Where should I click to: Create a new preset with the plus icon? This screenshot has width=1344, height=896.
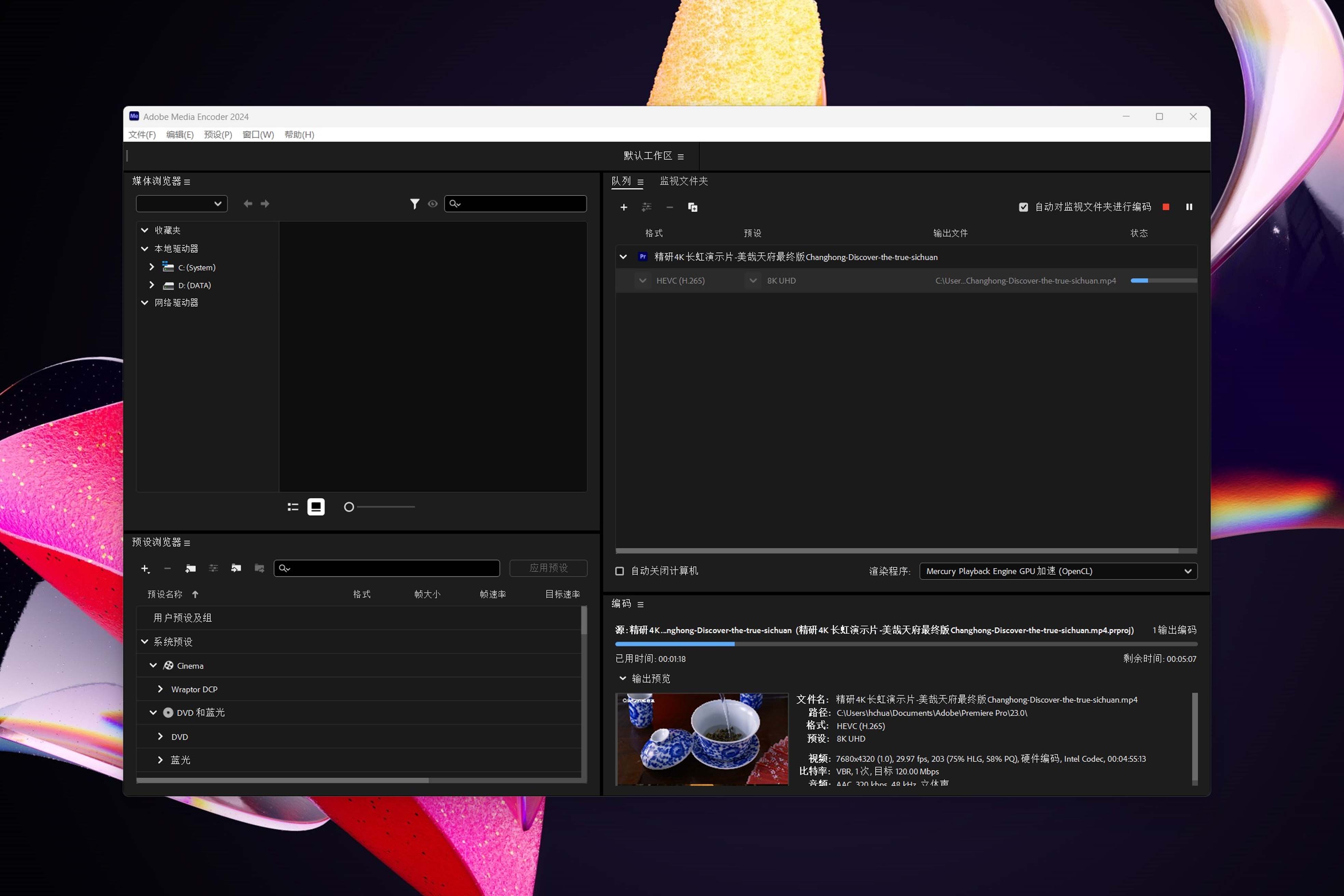[x=144, y=569]
